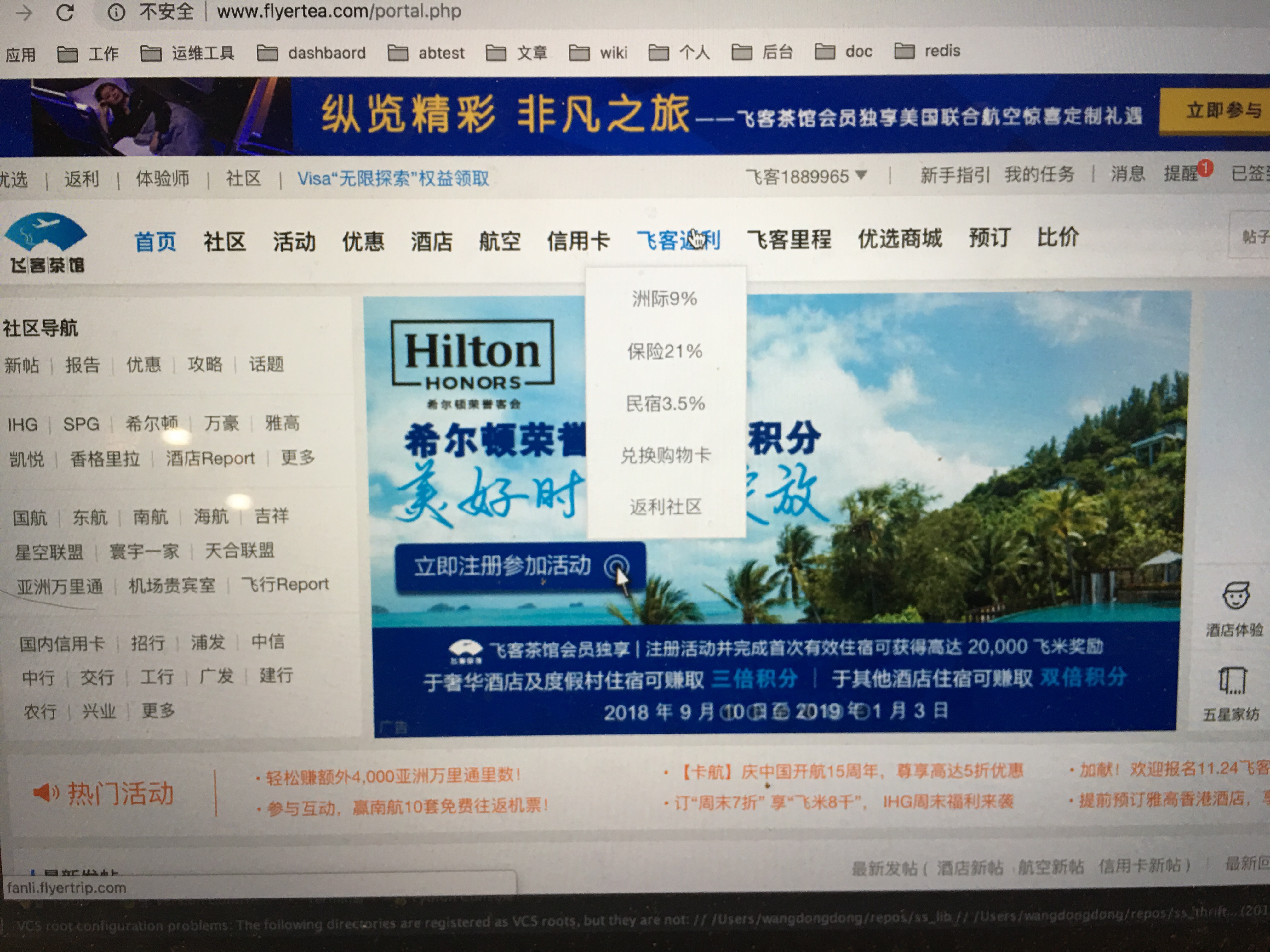Click the 体验师 top bar link
This screenshot has height=952, width=1270.
click(x=163, y=179)
